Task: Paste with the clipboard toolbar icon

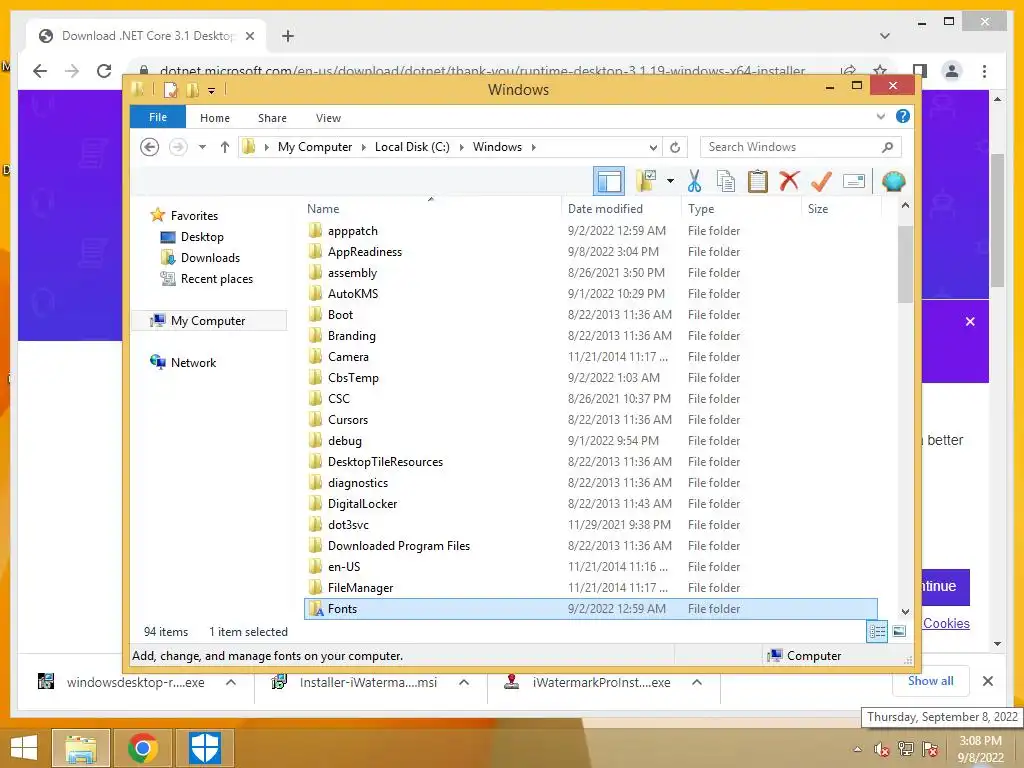Action: 758,181
